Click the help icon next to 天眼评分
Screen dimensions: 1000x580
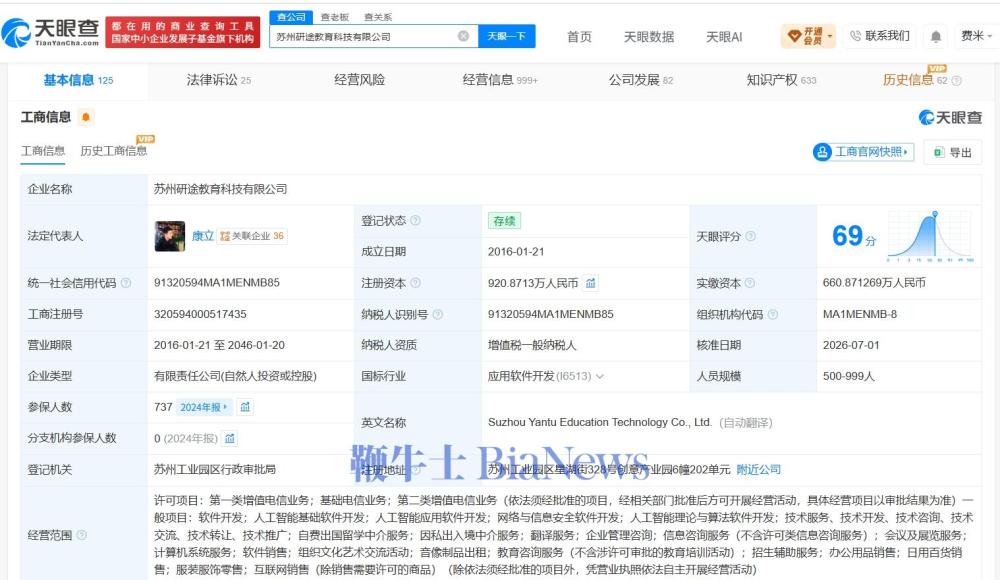(751, 236)
